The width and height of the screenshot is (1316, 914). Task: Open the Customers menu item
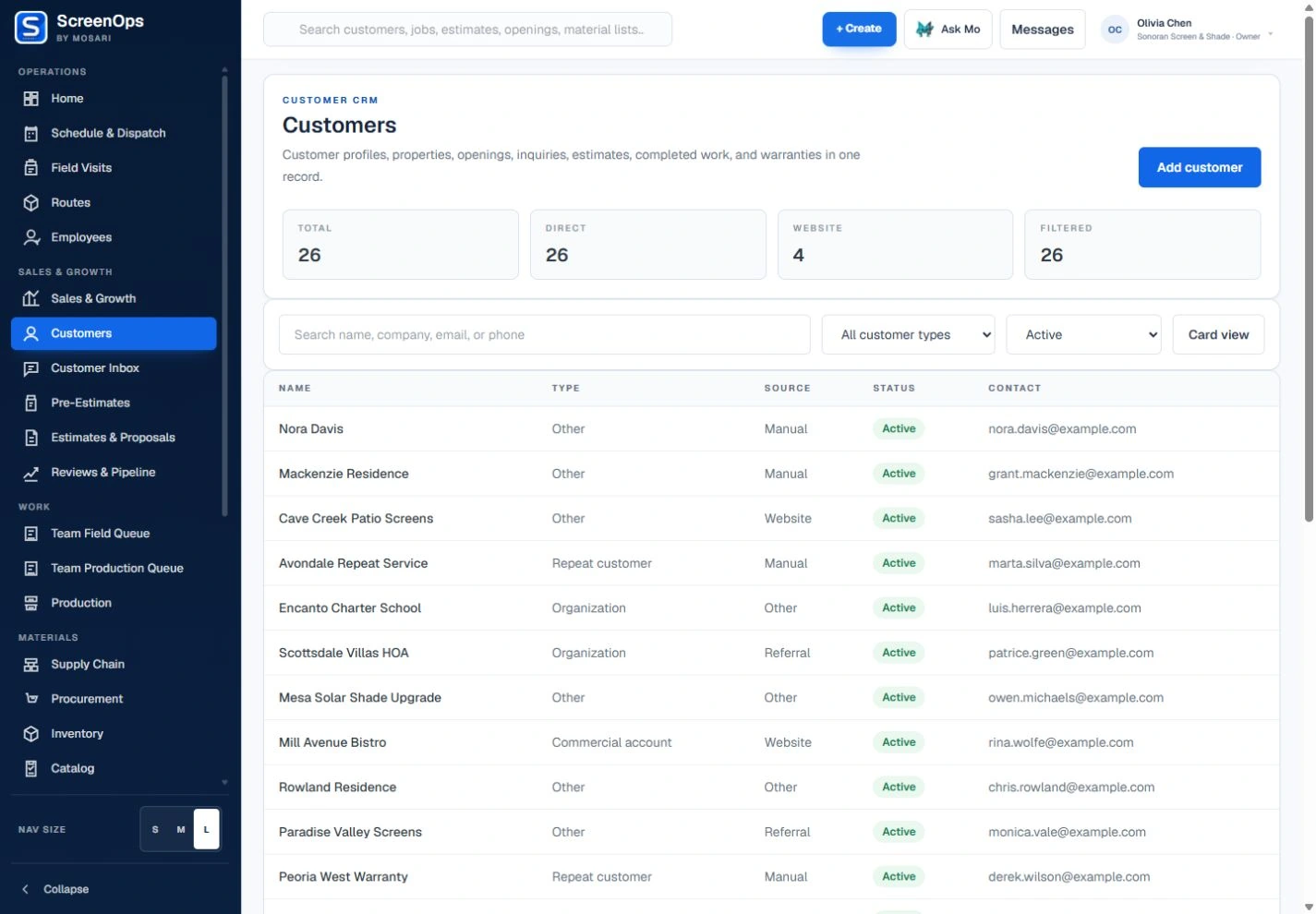[x=114, y=333]
